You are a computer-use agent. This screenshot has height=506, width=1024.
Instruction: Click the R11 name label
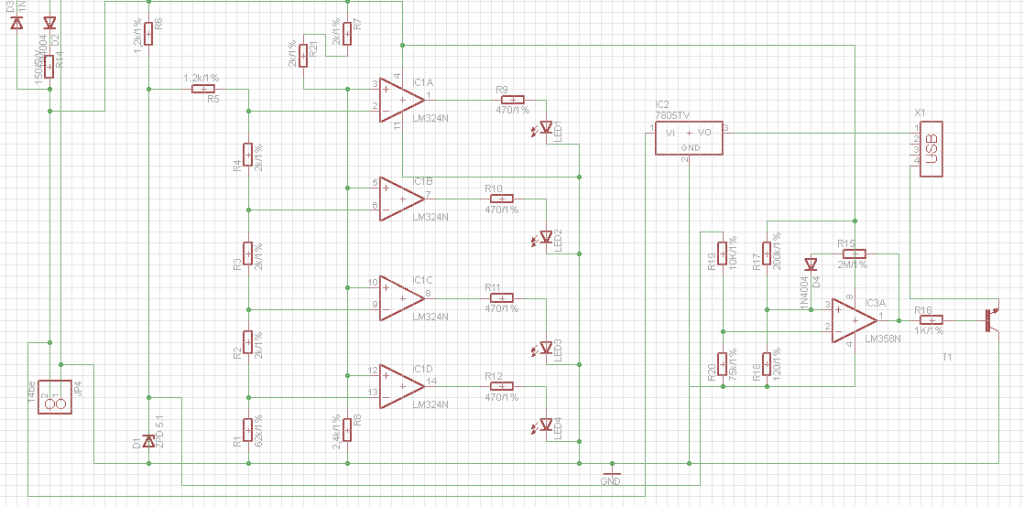492,287
